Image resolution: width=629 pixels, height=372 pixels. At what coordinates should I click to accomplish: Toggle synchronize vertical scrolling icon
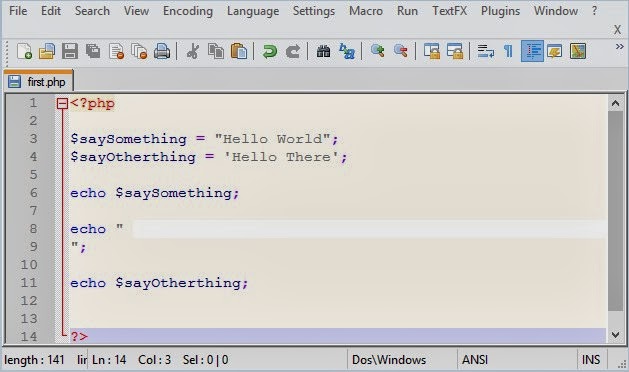(x=432, y=51)
